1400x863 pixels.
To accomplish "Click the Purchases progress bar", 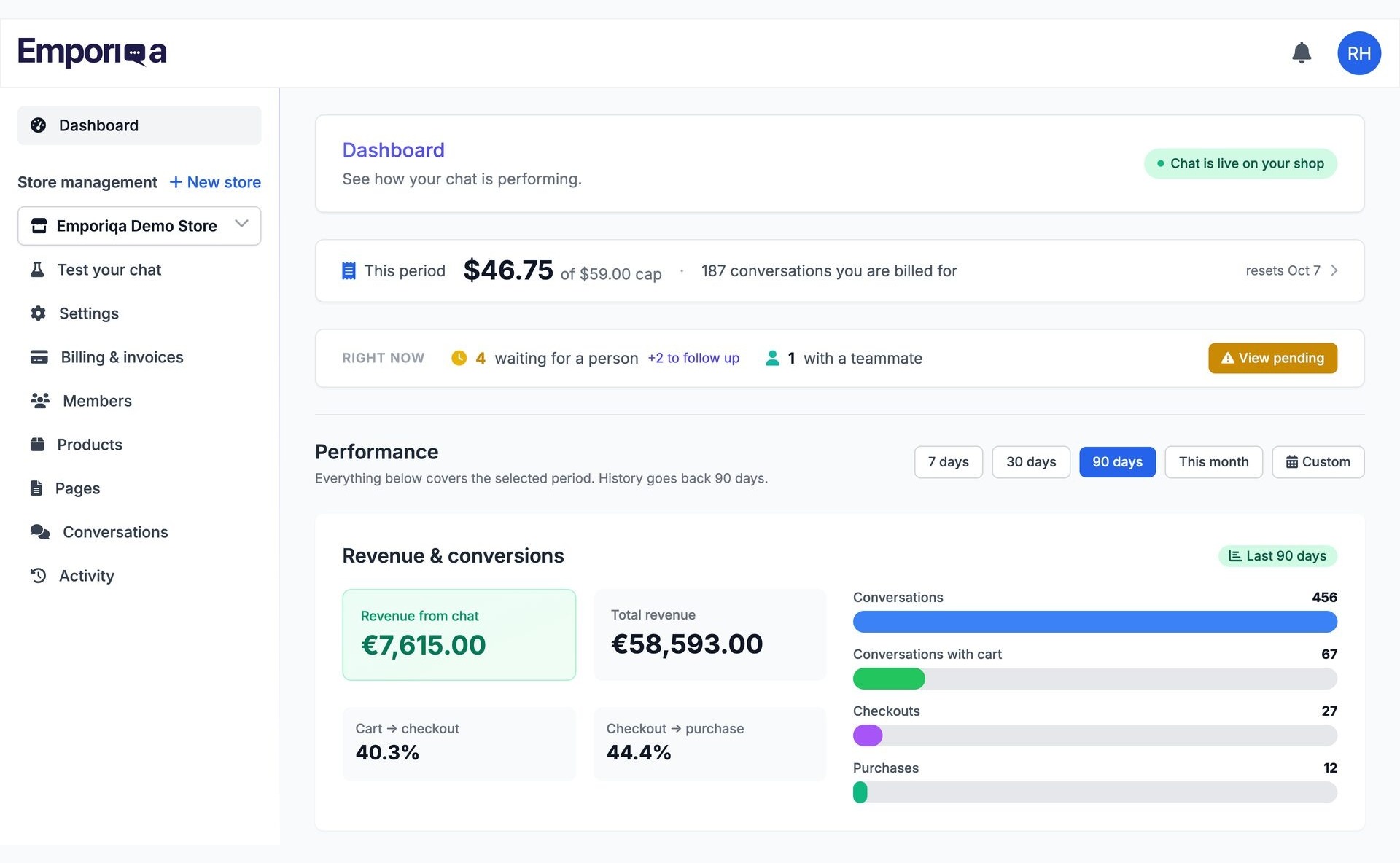I will (x=1094, y=792).
